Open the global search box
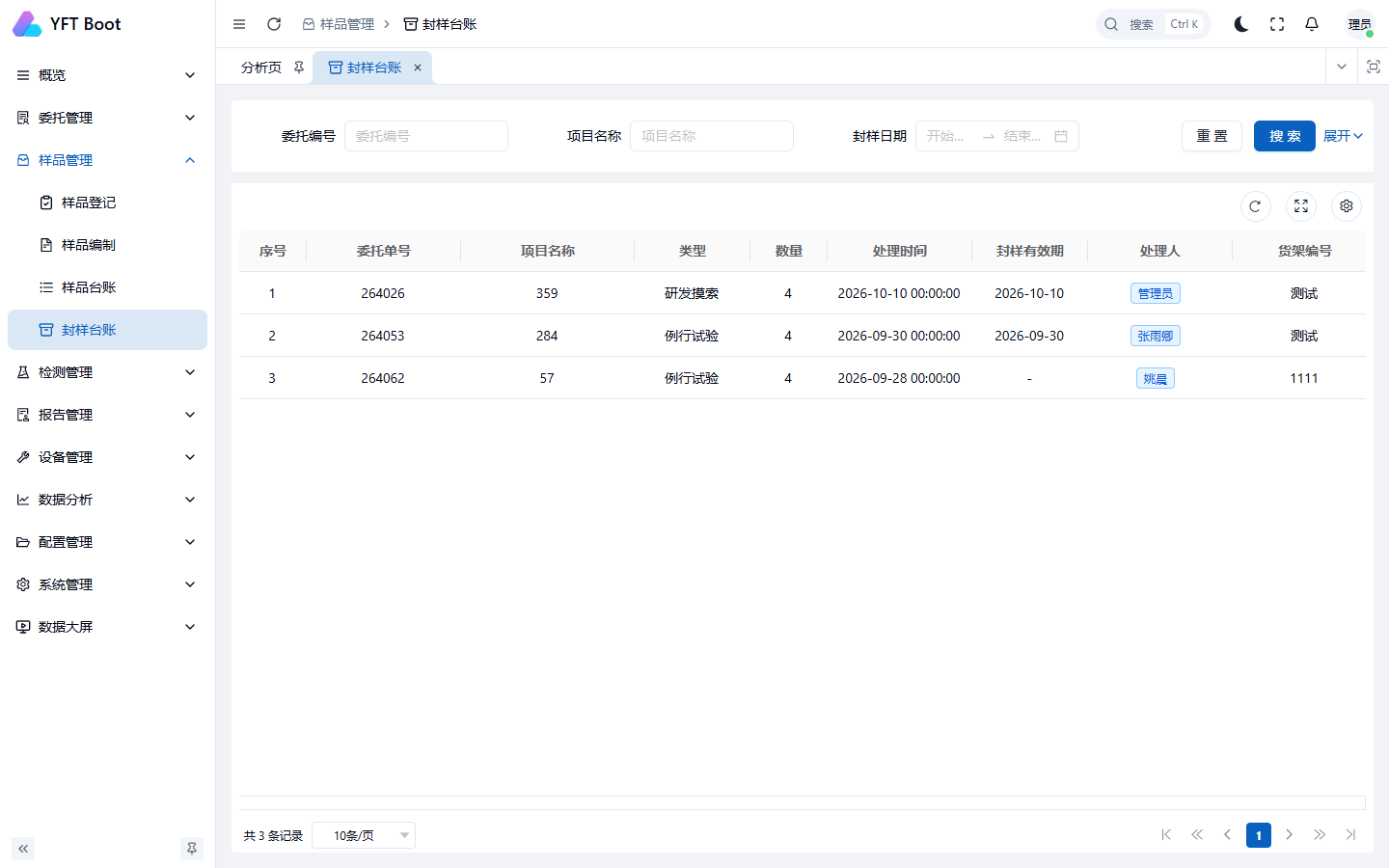Screen dimensions: 1389x868 pyautogui.click(x=1153, y=24)
